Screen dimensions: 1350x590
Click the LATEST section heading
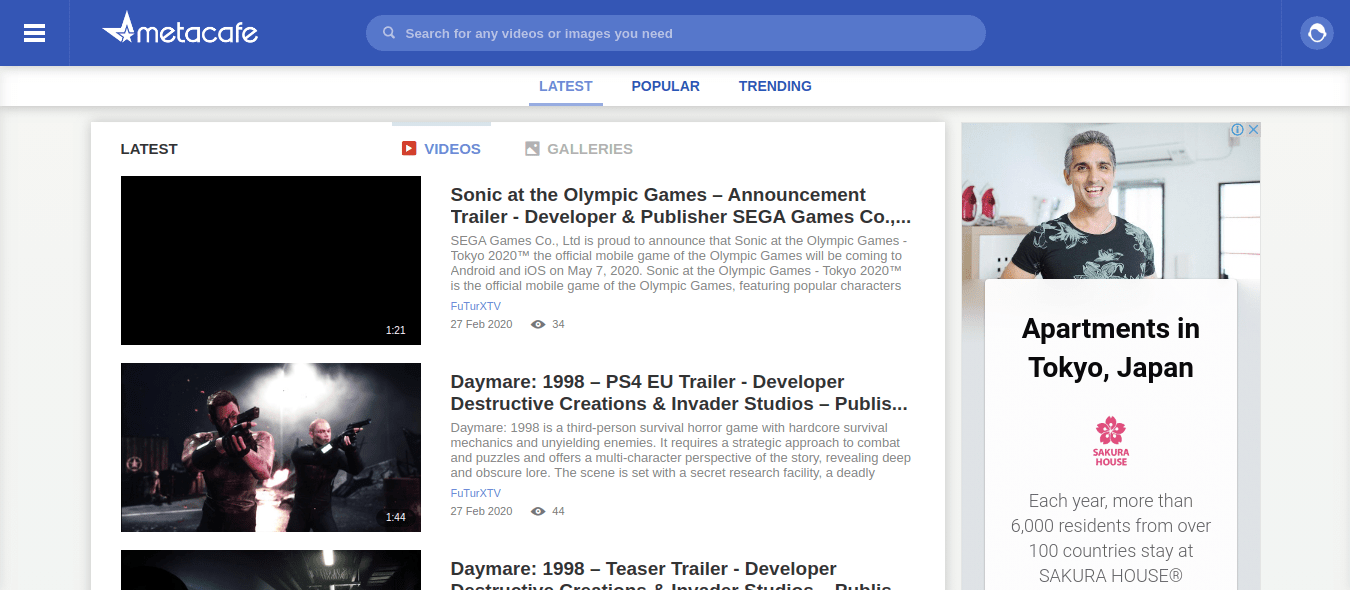pyautogui.click(x=149, y=149)
